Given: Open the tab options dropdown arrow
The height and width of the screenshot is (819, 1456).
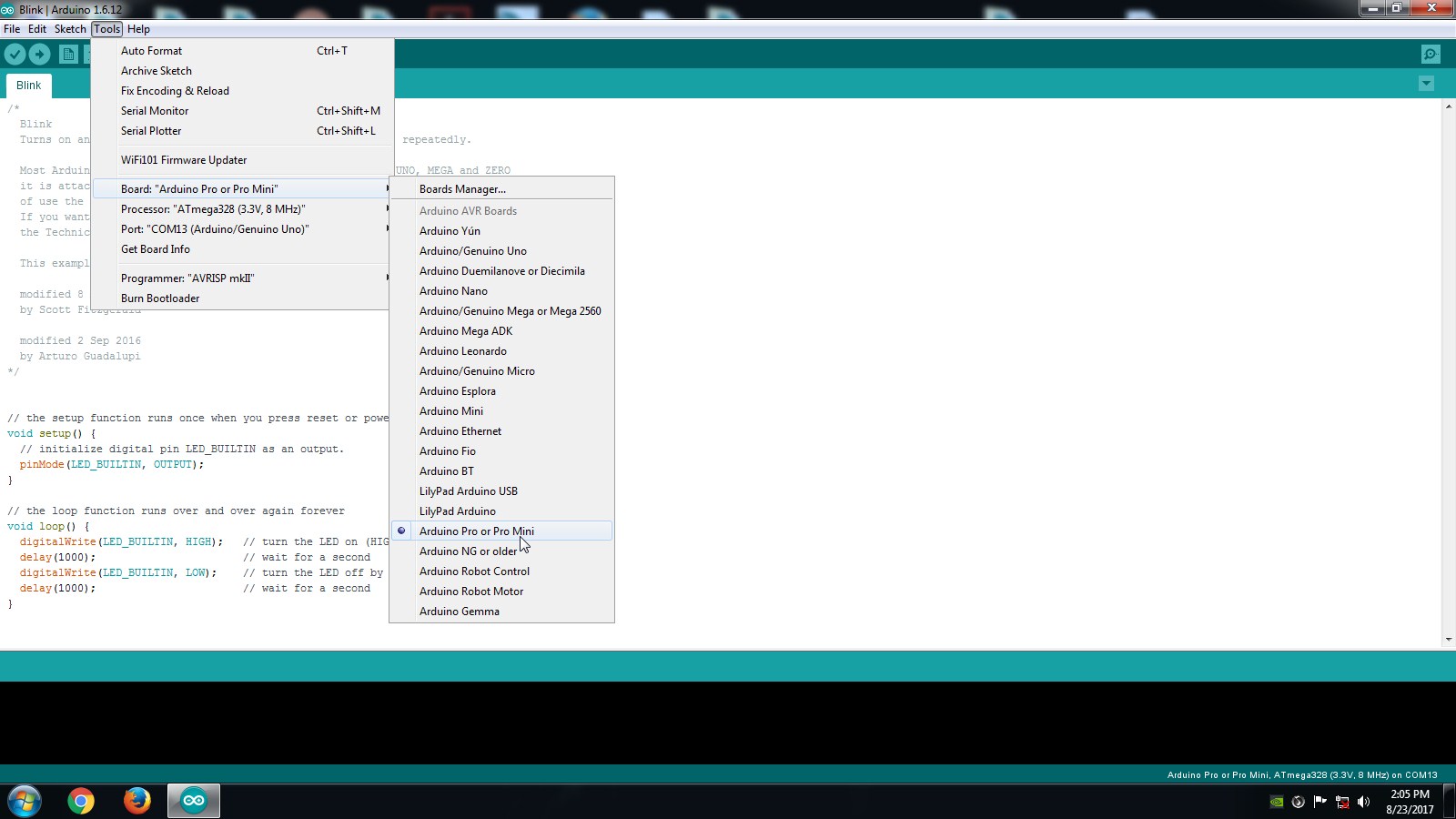Looking at the screenshot, I should point(1426,84).
